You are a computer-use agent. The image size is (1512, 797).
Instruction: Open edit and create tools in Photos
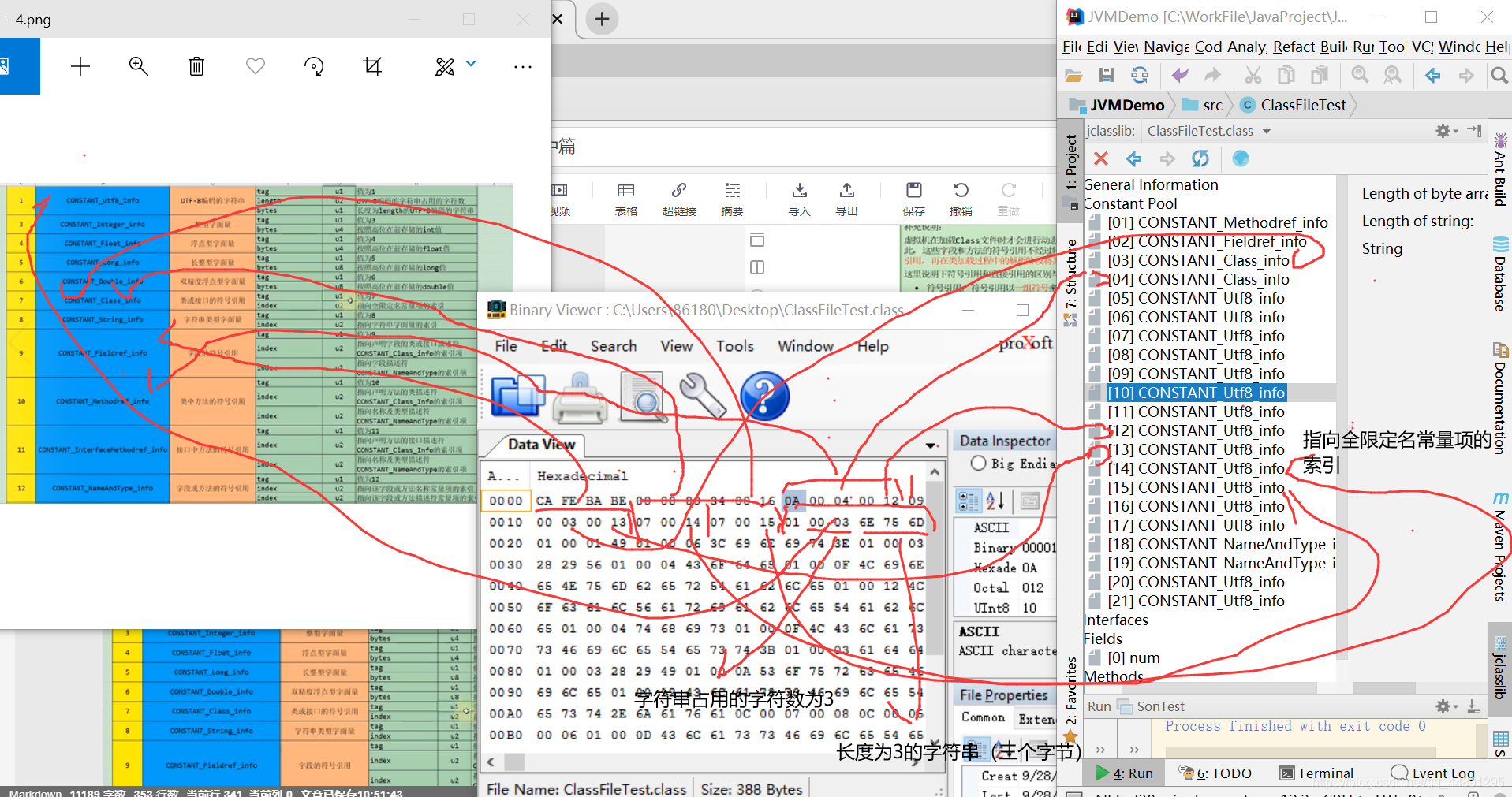click(445, 66)
